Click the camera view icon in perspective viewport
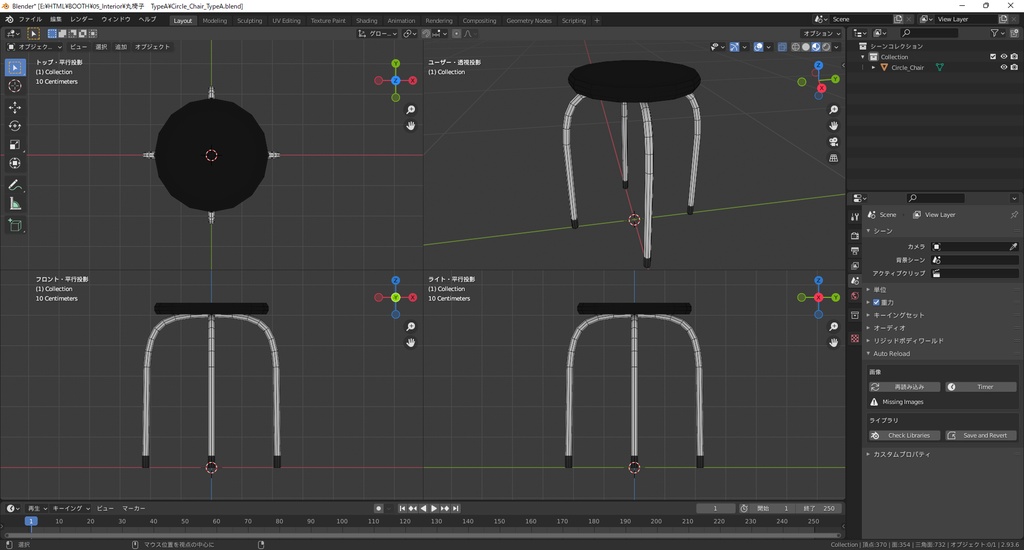Image resolution: width=1024 pixels, height=550 pixels. pyautogui.click(x=834, y=142)
